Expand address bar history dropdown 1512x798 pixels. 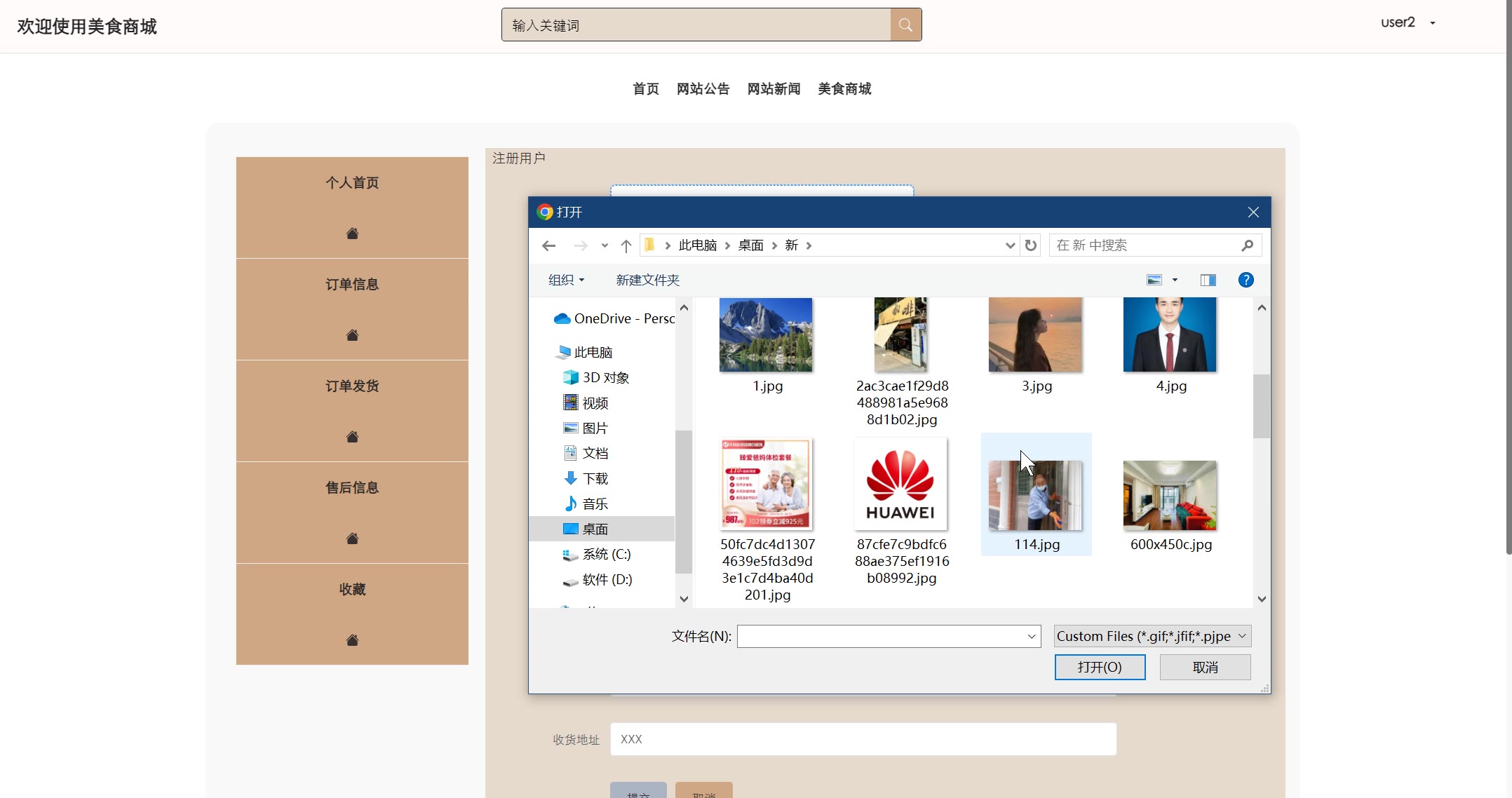coord(1010,245)
